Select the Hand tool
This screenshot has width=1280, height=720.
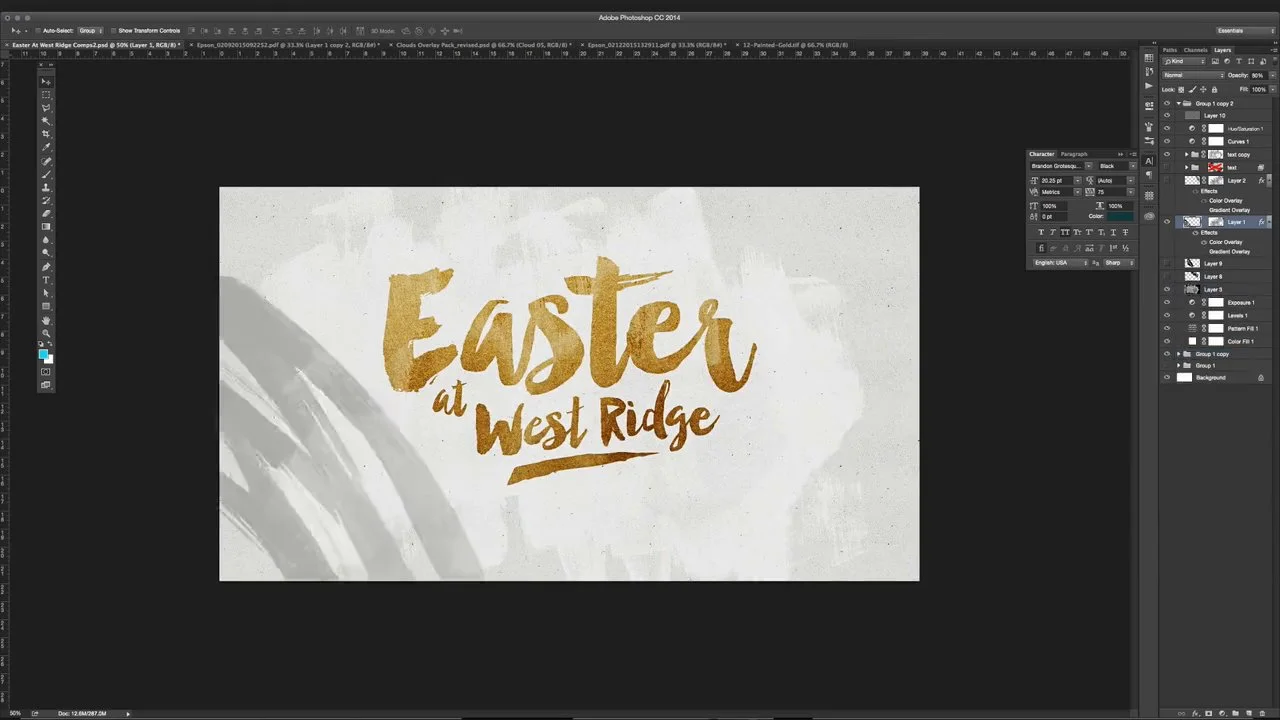point(45,321)
